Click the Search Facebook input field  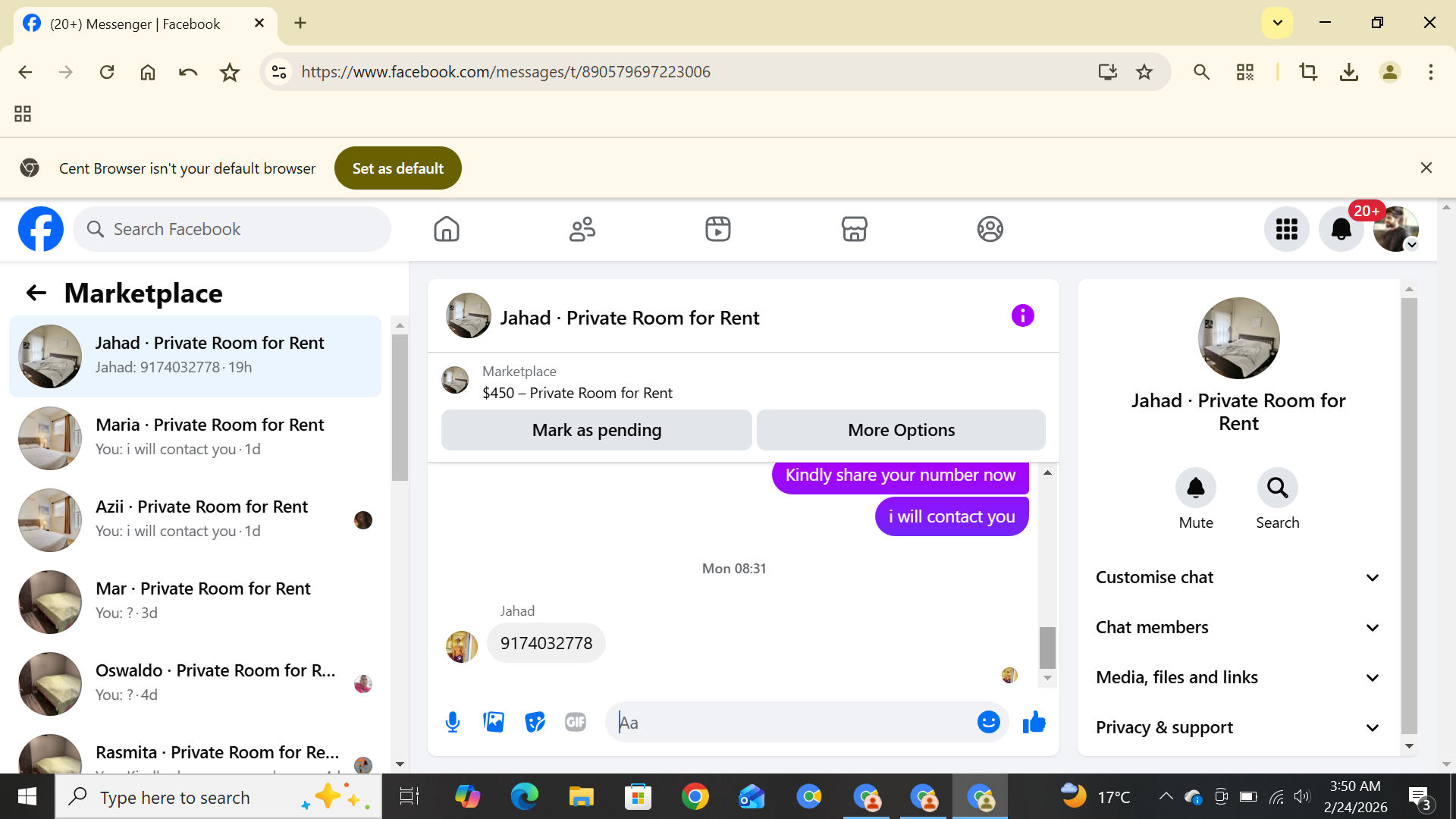click(243, 229)
